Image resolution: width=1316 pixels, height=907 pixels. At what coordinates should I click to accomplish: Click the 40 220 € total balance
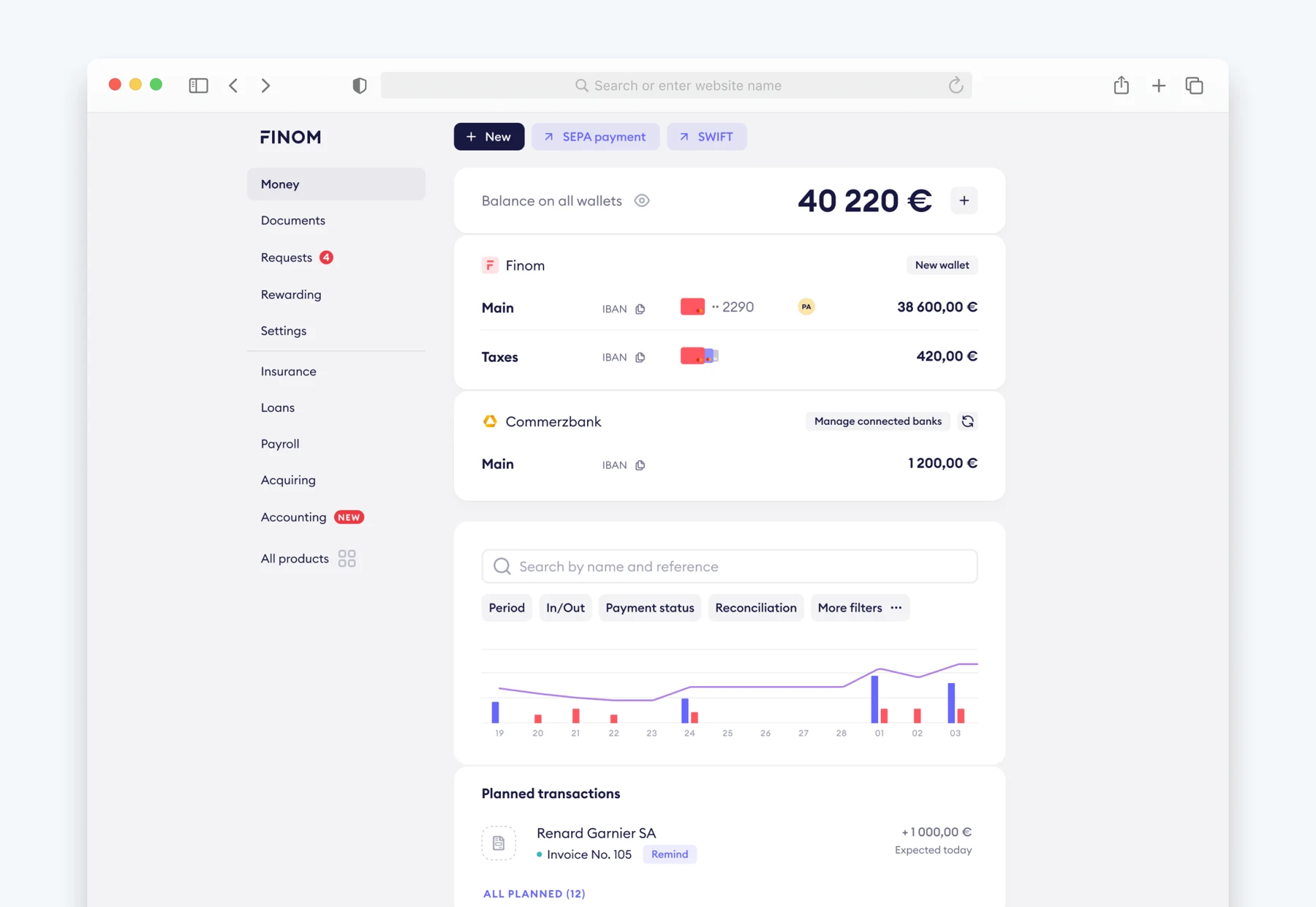(x=865, y=200)
